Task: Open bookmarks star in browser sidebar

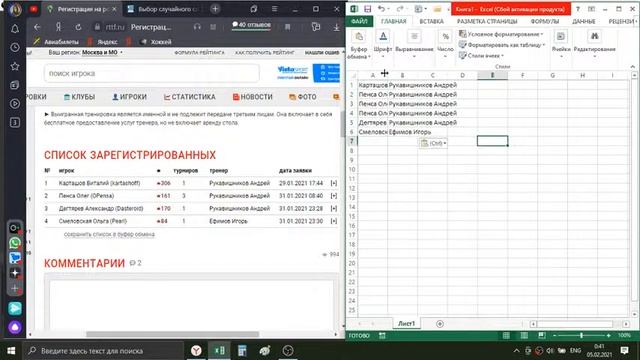Action: pos(15,66)
